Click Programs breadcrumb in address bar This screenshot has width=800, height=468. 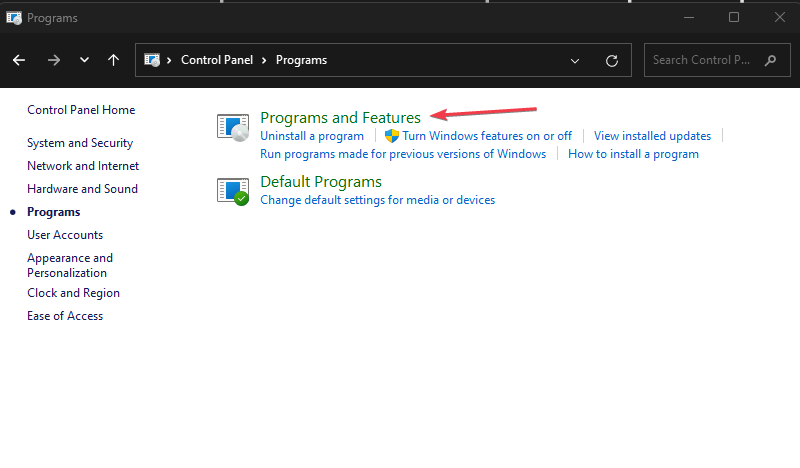click(x=302, y=60)
